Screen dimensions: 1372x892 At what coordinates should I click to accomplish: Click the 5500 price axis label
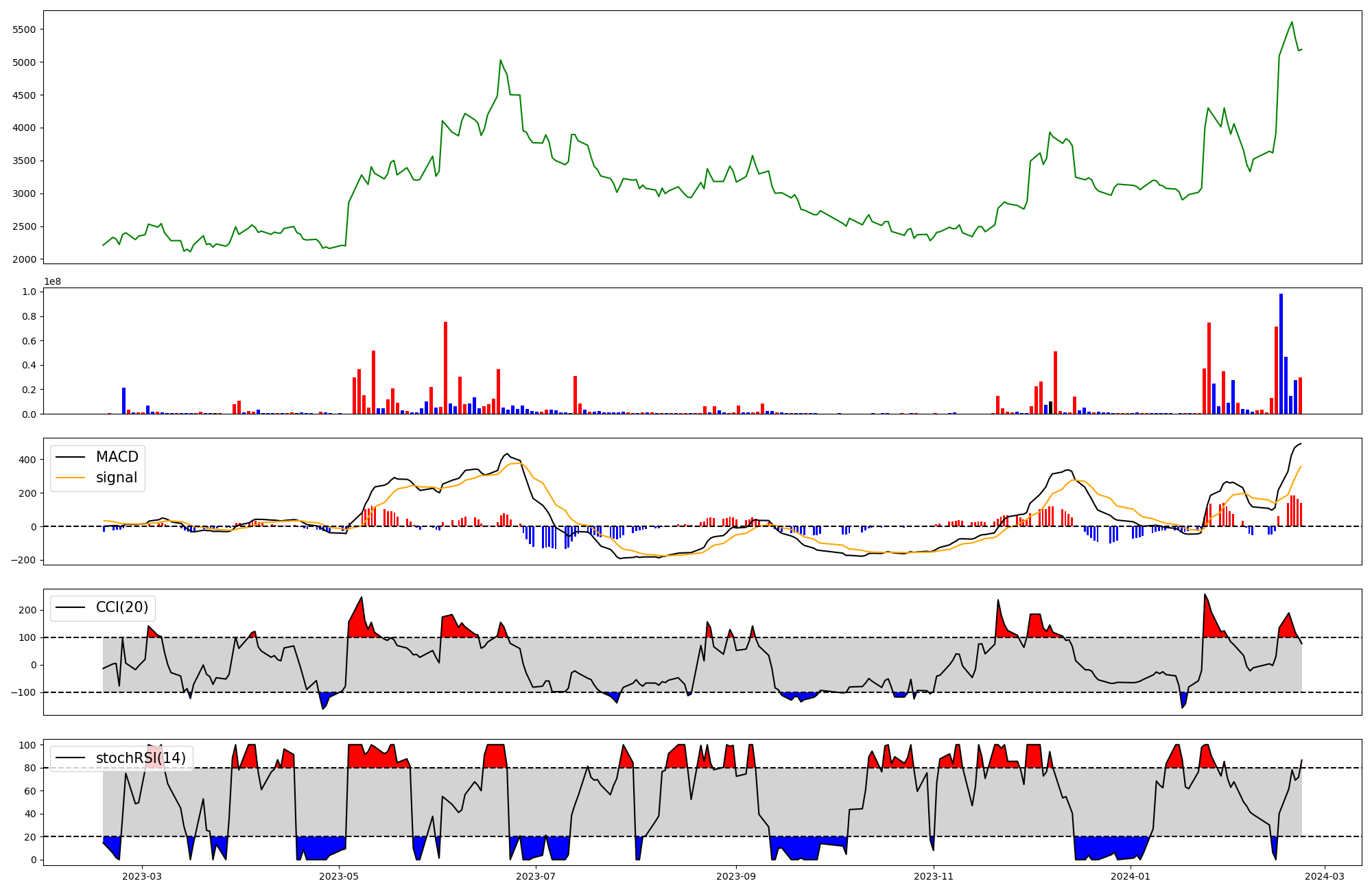point(24,30)
